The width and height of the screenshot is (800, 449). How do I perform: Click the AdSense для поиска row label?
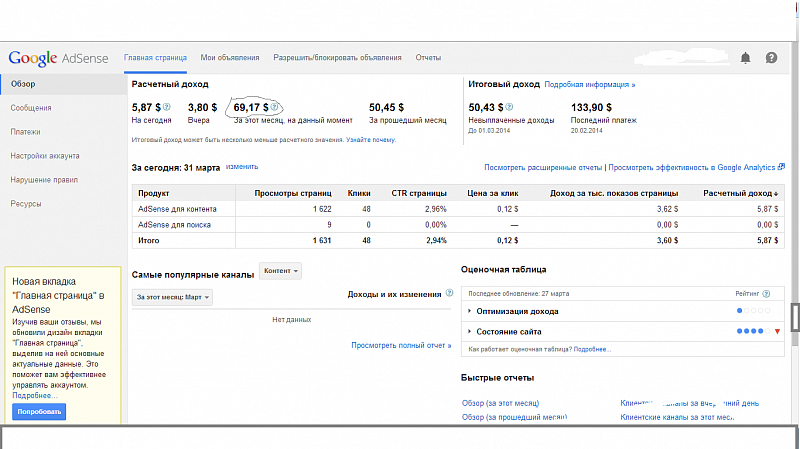pyautogui.click(x=174, y=225)
